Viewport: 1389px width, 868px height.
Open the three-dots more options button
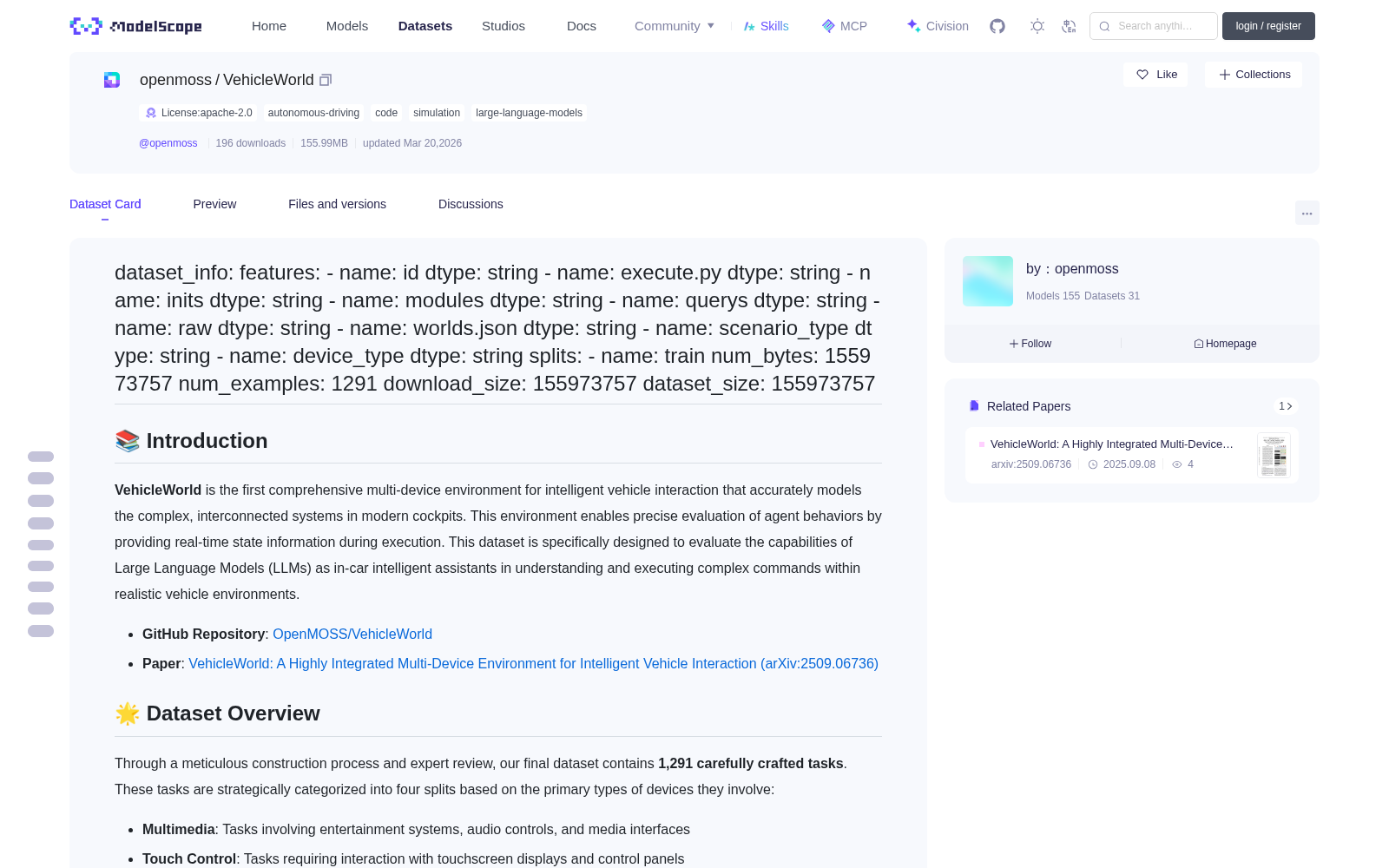[1307, 213]
